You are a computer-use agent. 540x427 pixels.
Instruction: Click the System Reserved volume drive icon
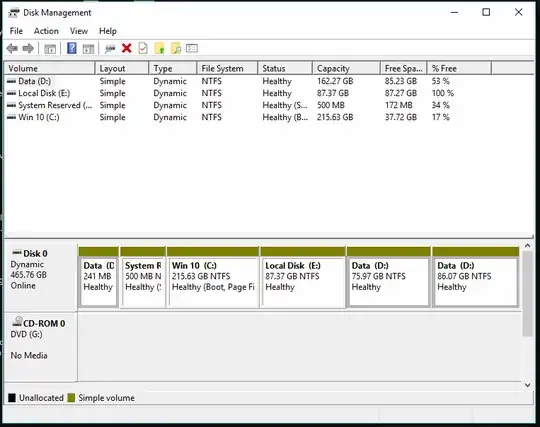(11, 105)
